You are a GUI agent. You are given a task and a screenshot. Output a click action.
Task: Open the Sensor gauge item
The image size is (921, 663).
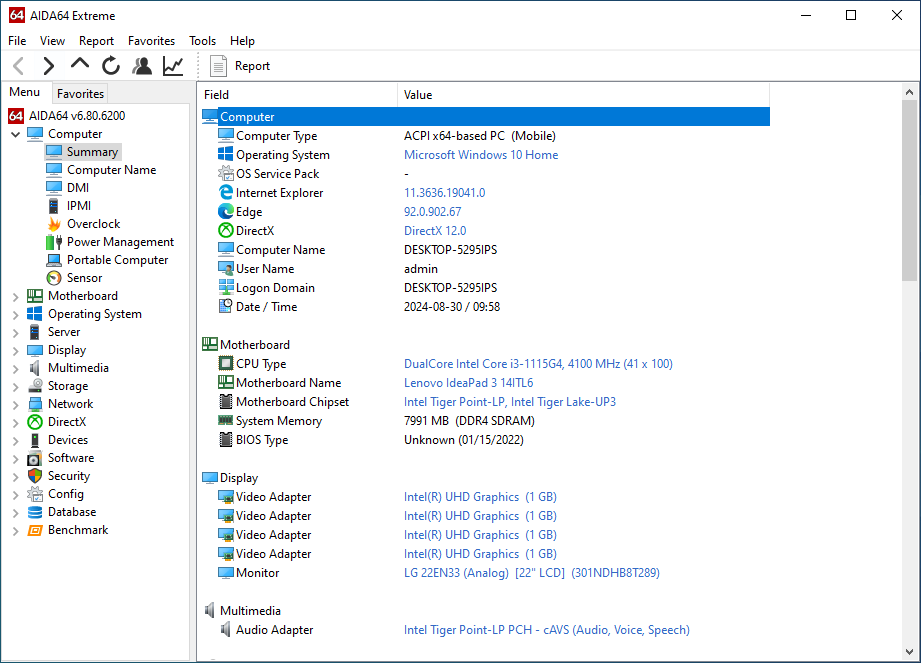(x=54, y=278)
